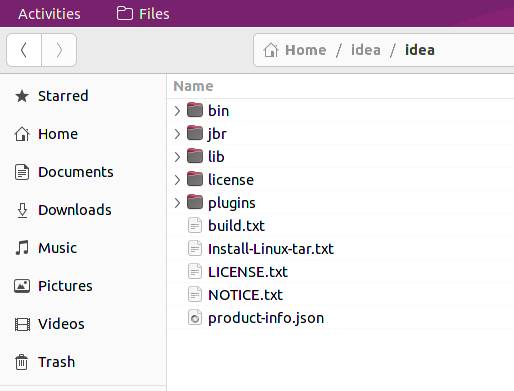The image size is (514, 391).
Task: Open Trash in the sidebar
Action: tap(83, 362)
